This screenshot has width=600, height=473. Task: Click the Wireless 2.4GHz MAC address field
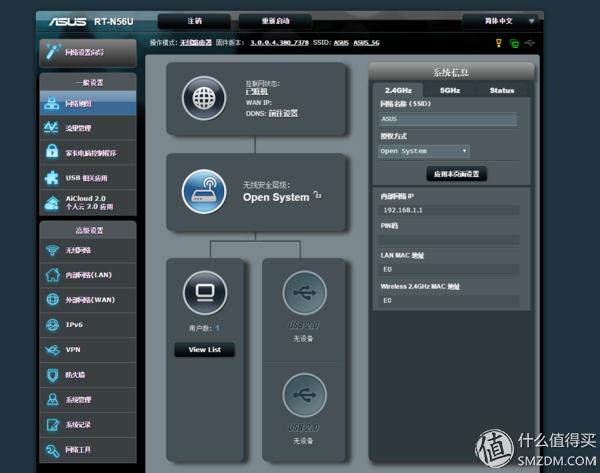click(450, 300)
